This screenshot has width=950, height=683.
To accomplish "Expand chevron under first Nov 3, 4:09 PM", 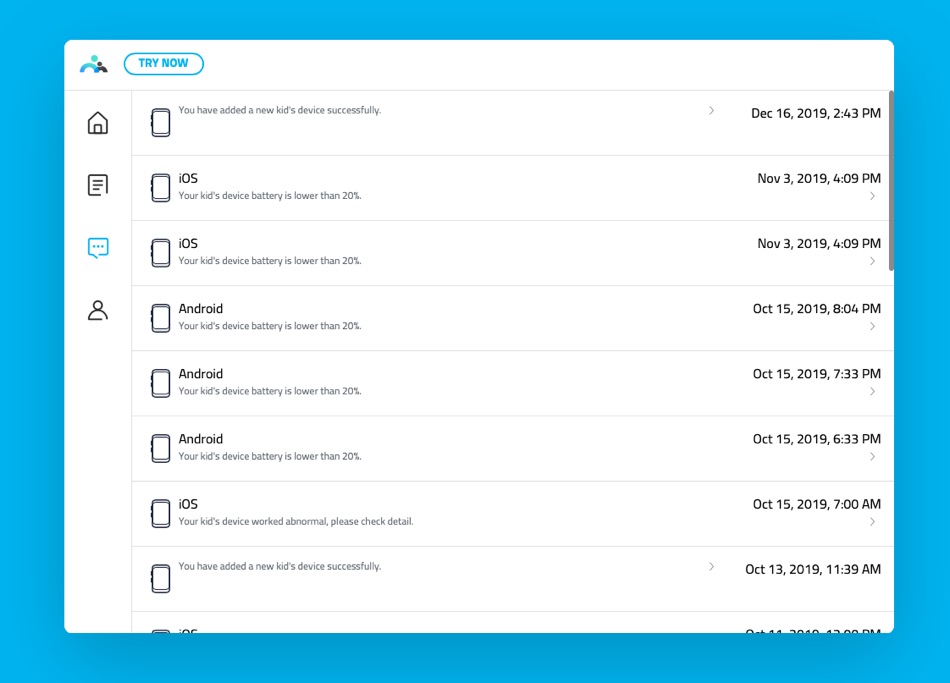I will 872,196.
